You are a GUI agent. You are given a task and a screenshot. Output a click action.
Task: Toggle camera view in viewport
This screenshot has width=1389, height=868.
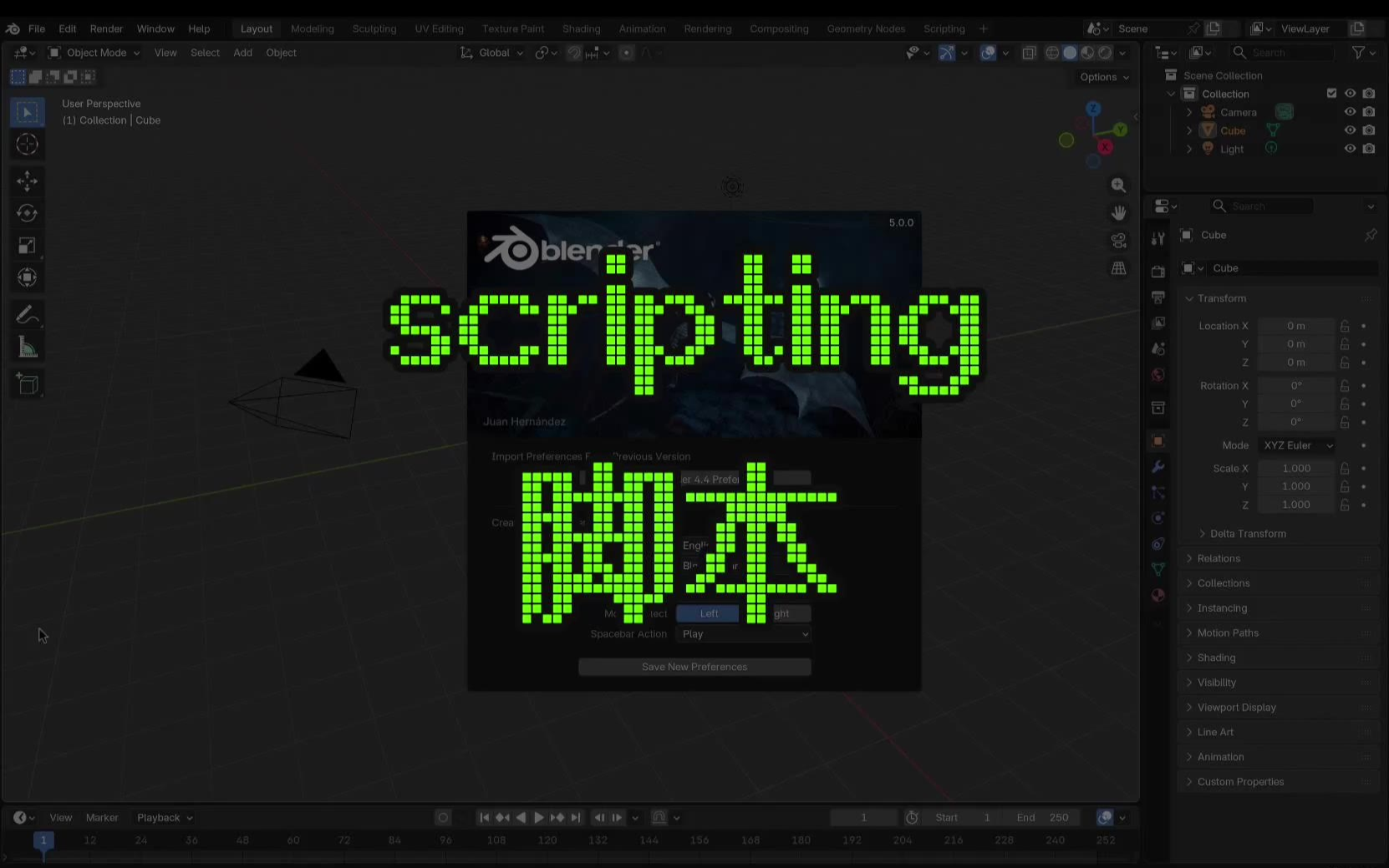pos(1118,241)
